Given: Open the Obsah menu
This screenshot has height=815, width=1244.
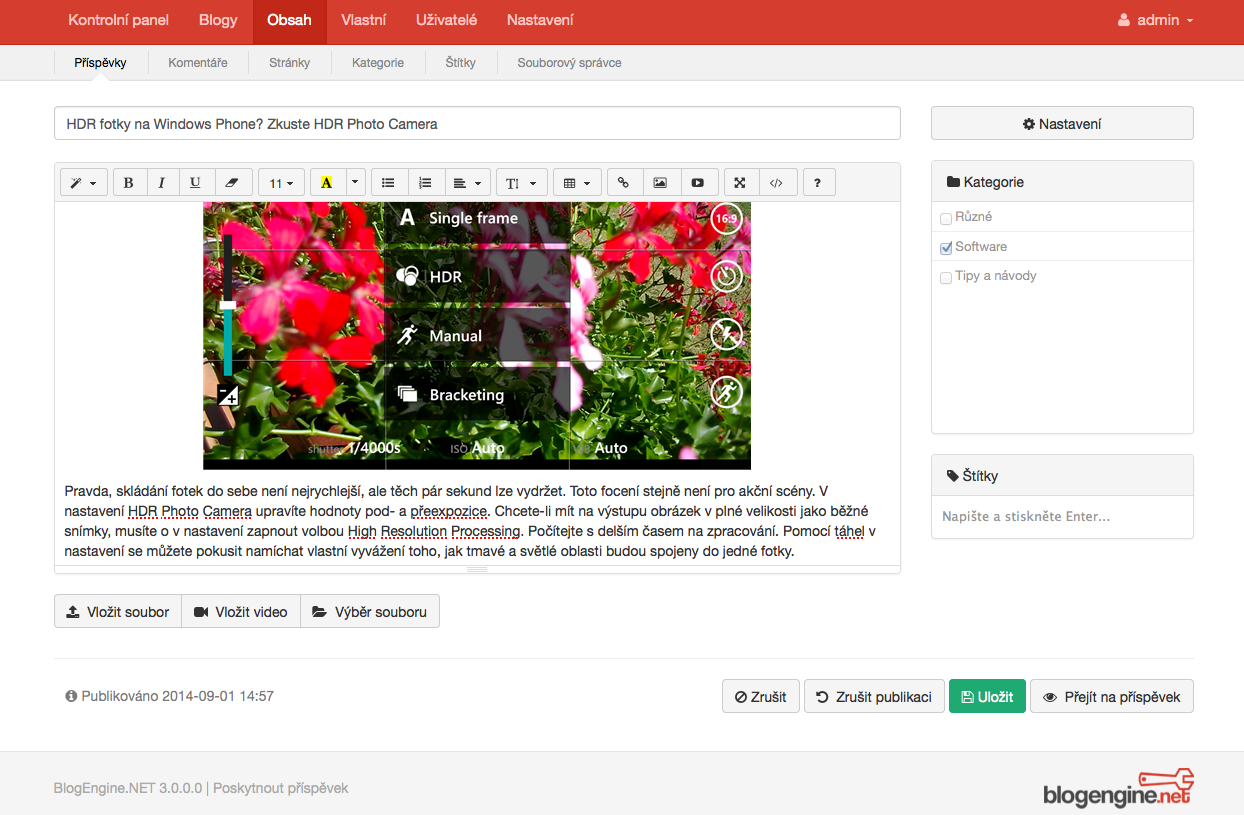Looking at the screenshot, I should [x=289, y=20].
